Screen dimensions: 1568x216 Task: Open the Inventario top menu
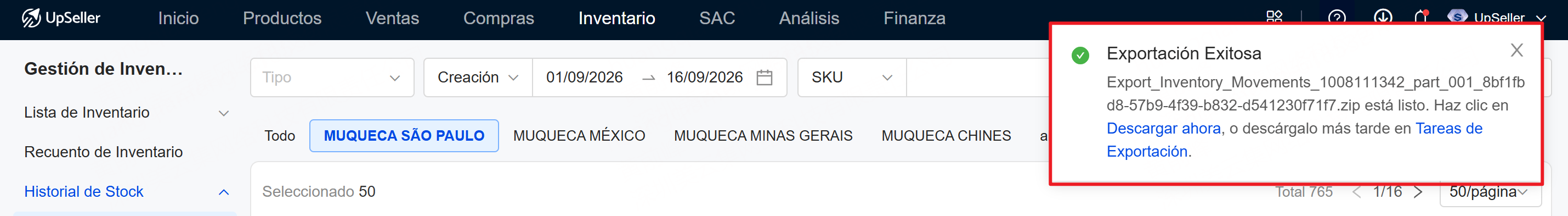[x=616, y=18]
